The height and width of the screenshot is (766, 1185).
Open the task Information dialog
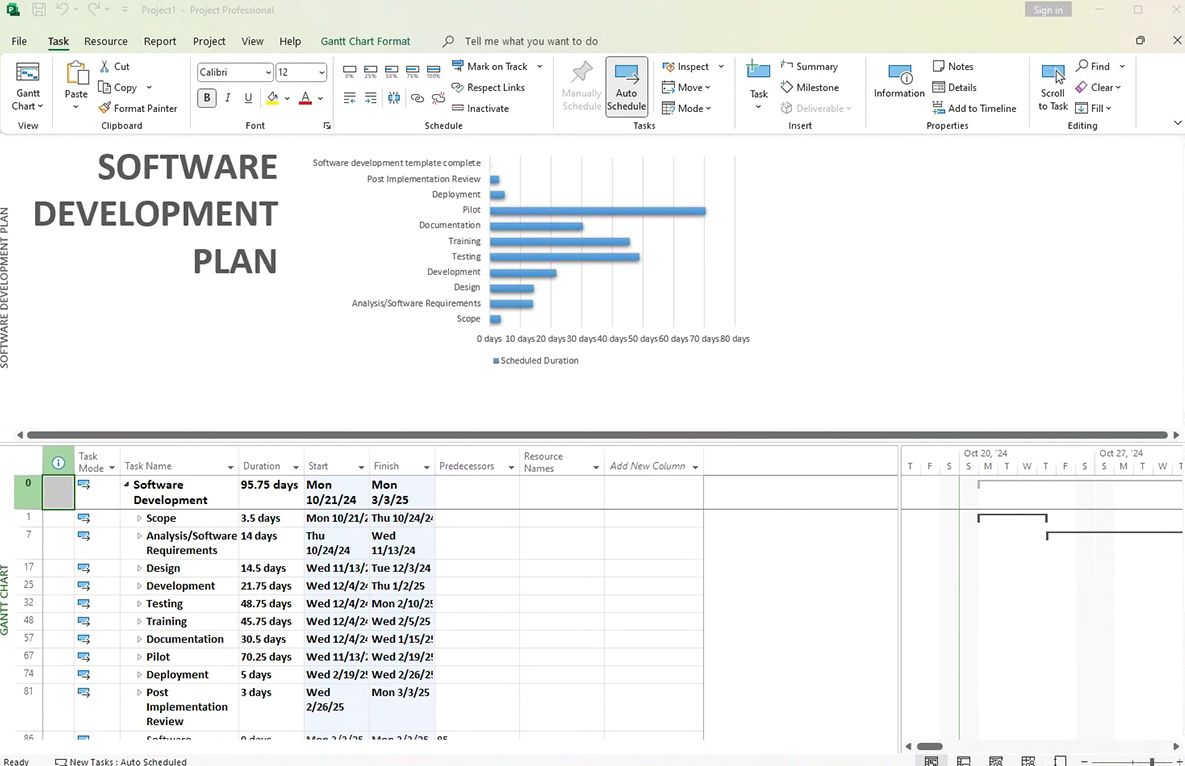point(899,80)
